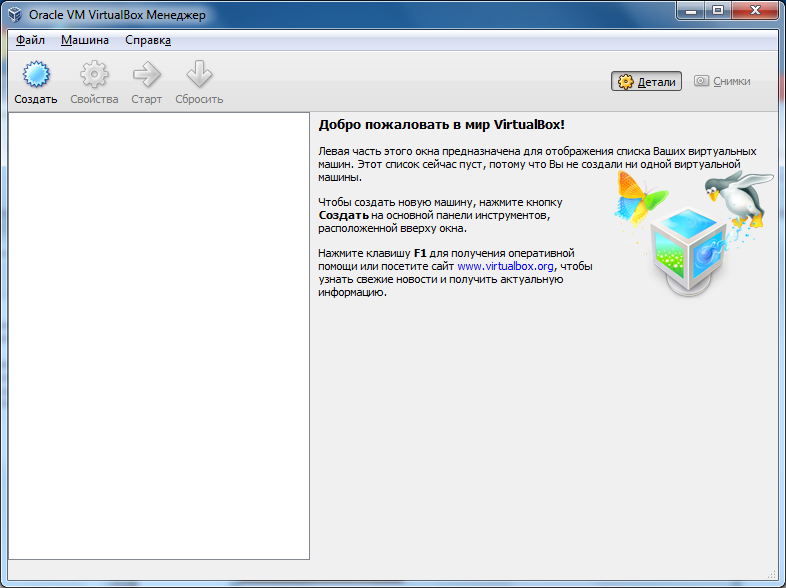The width and height of the screenshot is (786, 588).
Task: Close the VirtualBox Manager window
Action: [755, 11]
